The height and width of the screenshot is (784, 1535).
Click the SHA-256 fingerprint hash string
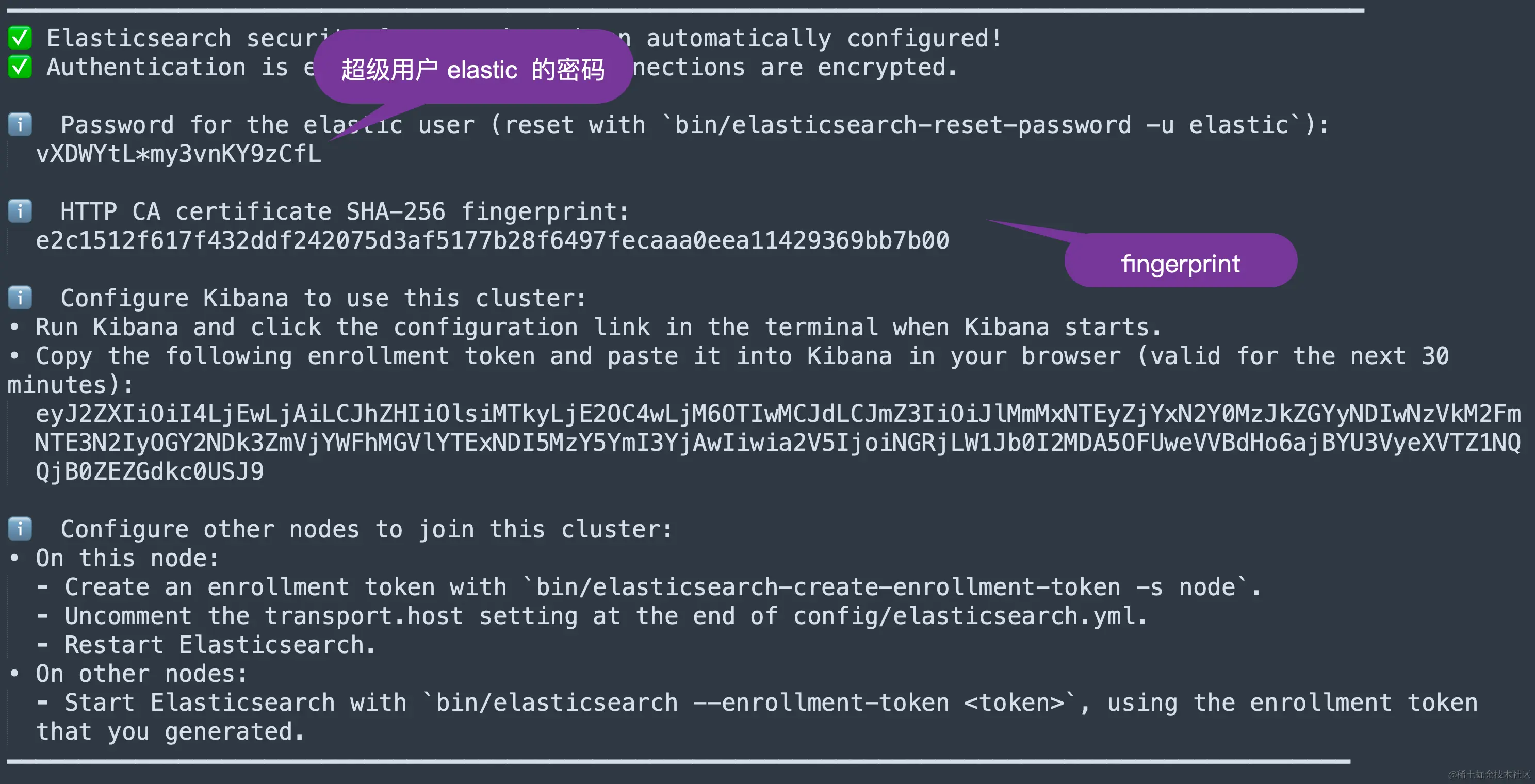(493, 241)
